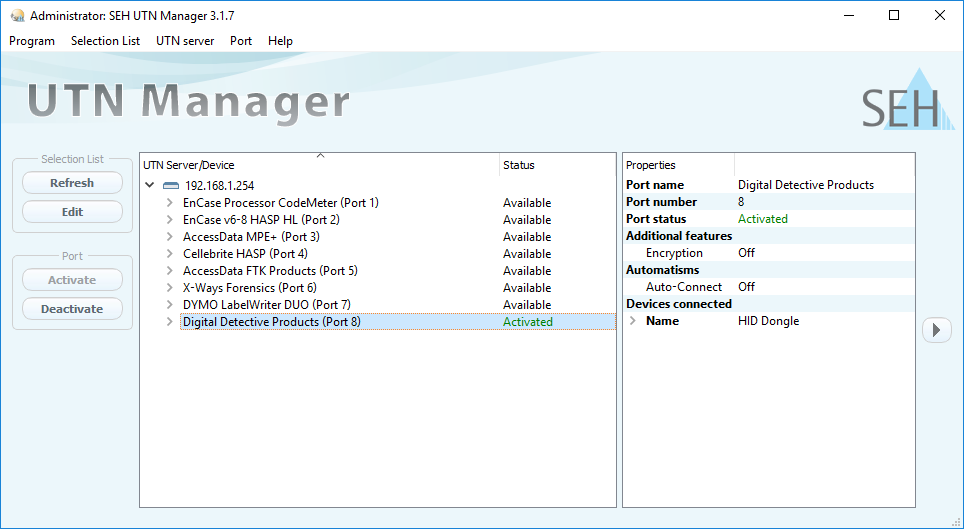Select EnCase v6-8 HASP HL (Port 2)
Viewport: 964px width, 529px height.
[261, 220]
